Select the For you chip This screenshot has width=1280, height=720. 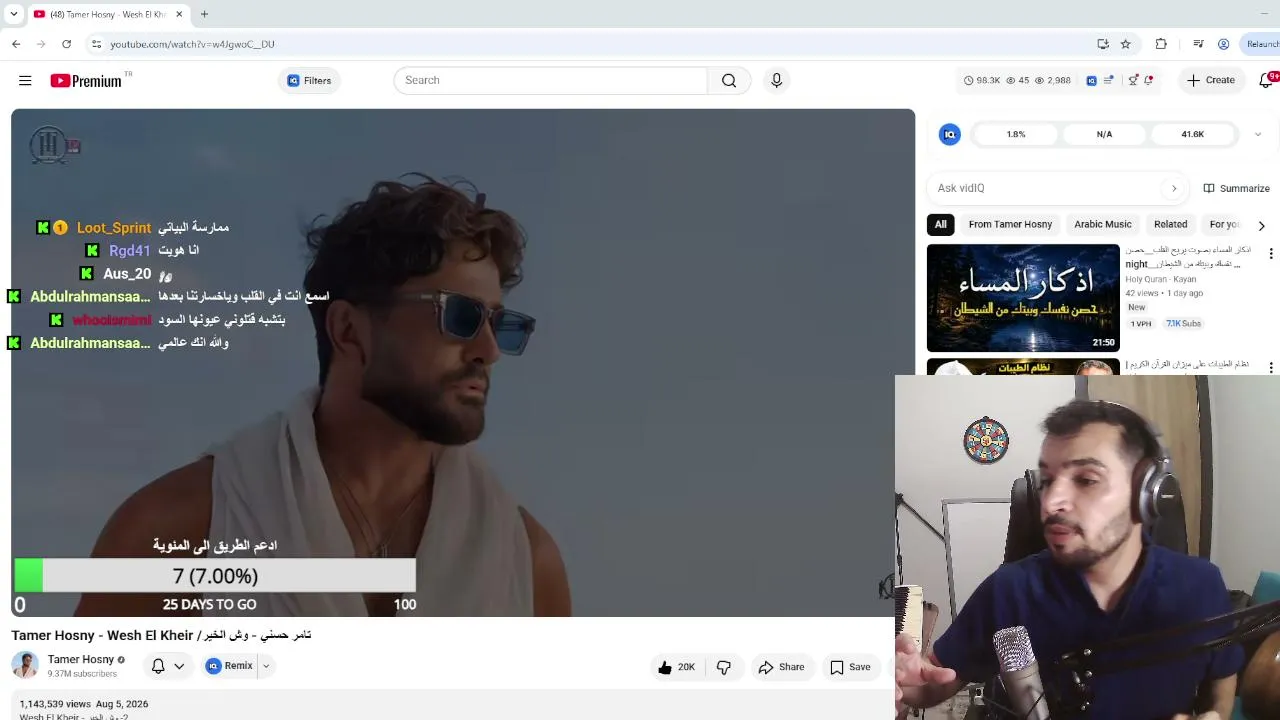point(1224,224)
